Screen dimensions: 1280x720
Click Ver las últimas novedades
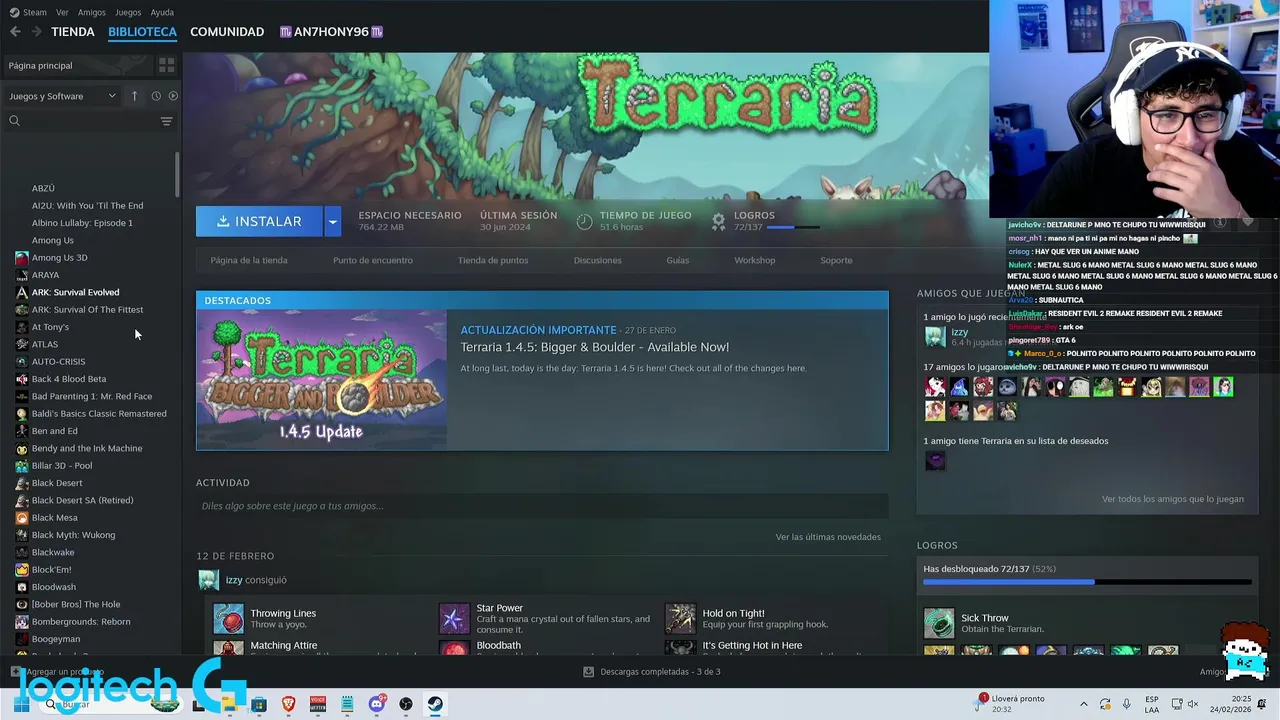(828, 537)
